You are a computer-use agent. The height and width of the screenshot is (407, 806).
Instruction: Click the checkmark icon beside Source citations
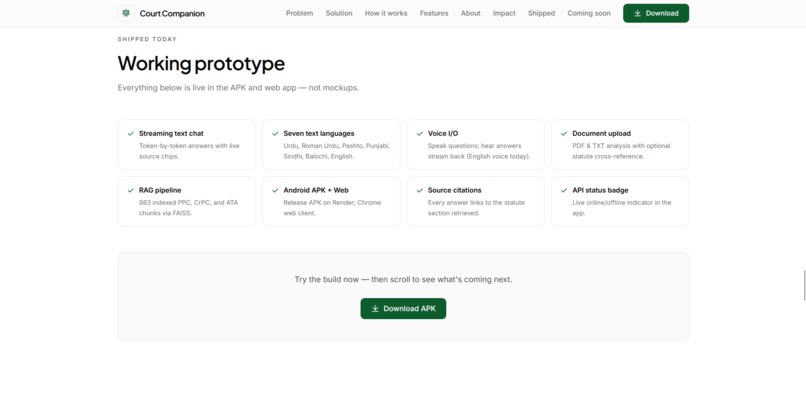tap(419, 190)
